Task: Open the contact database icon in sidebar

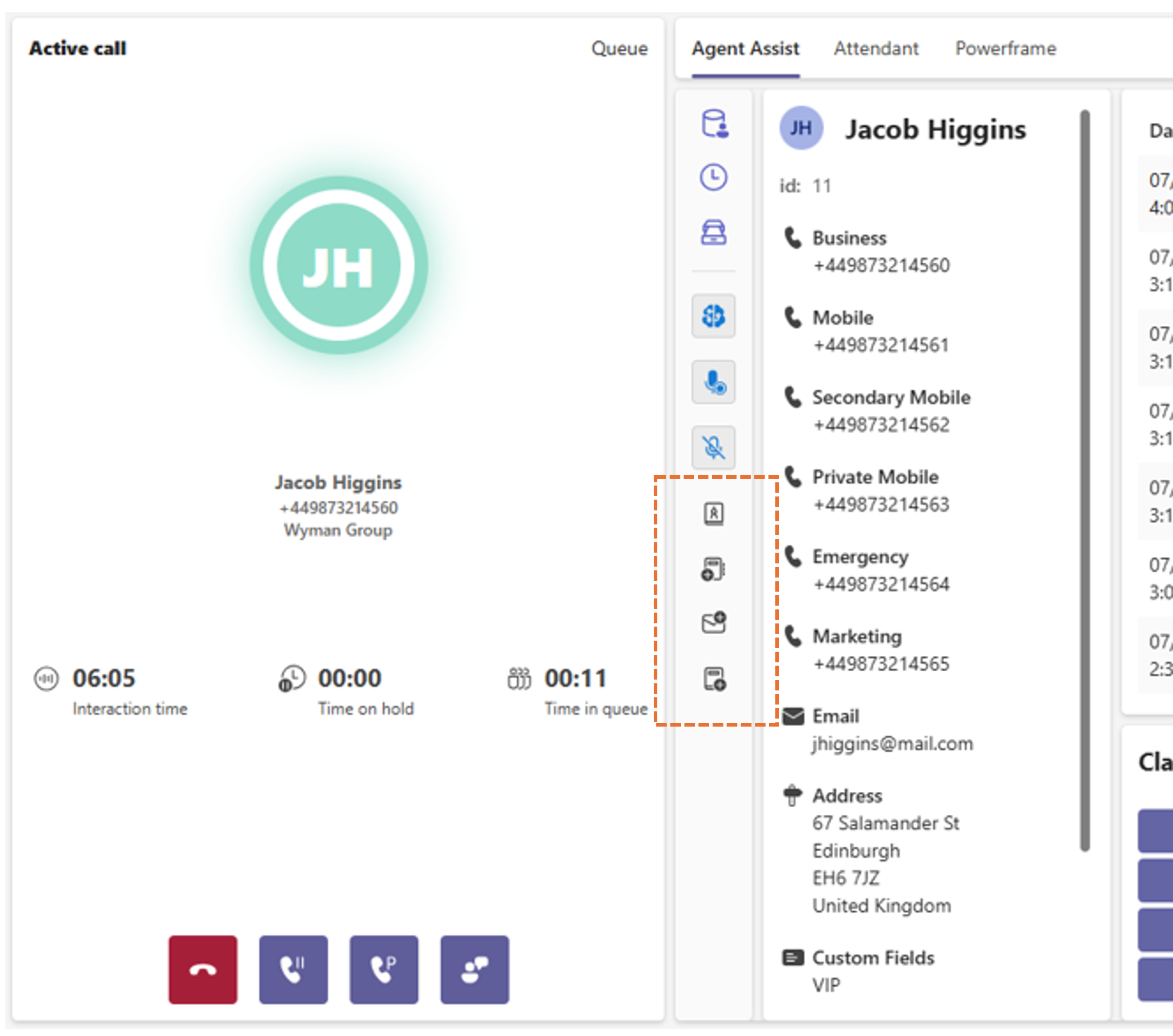Action: pyautogui.click(x=714, y=123)
